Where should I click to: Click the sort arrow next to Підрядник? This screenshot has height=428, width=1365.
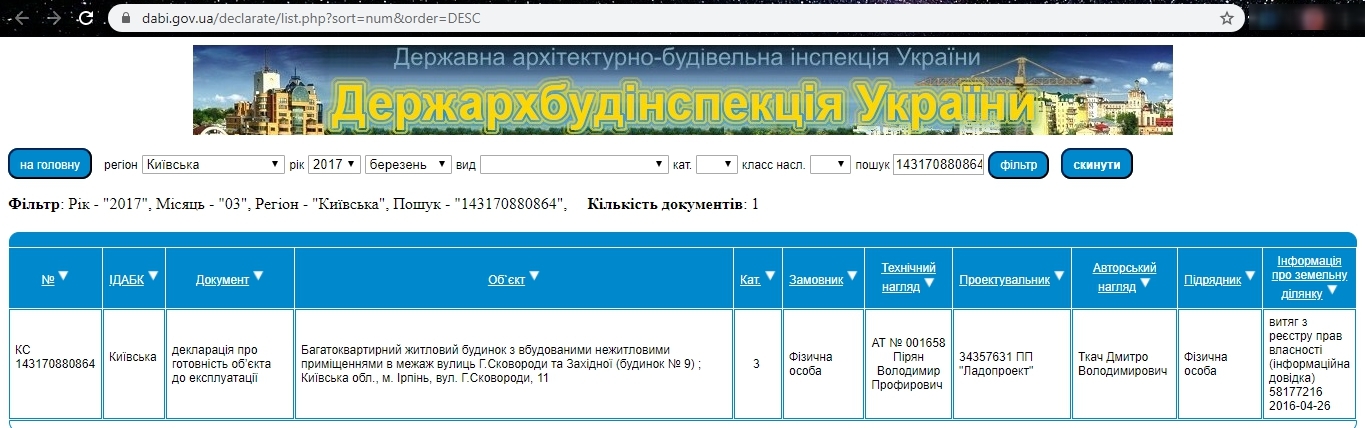pos(1250,276)
